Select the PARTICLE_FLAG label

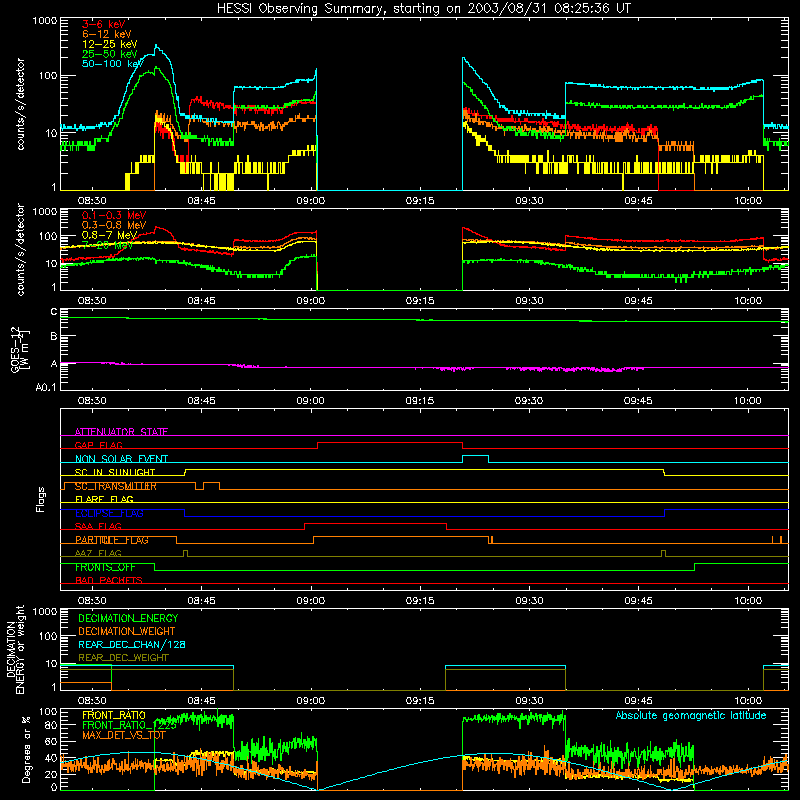click(x=112, y=540)
